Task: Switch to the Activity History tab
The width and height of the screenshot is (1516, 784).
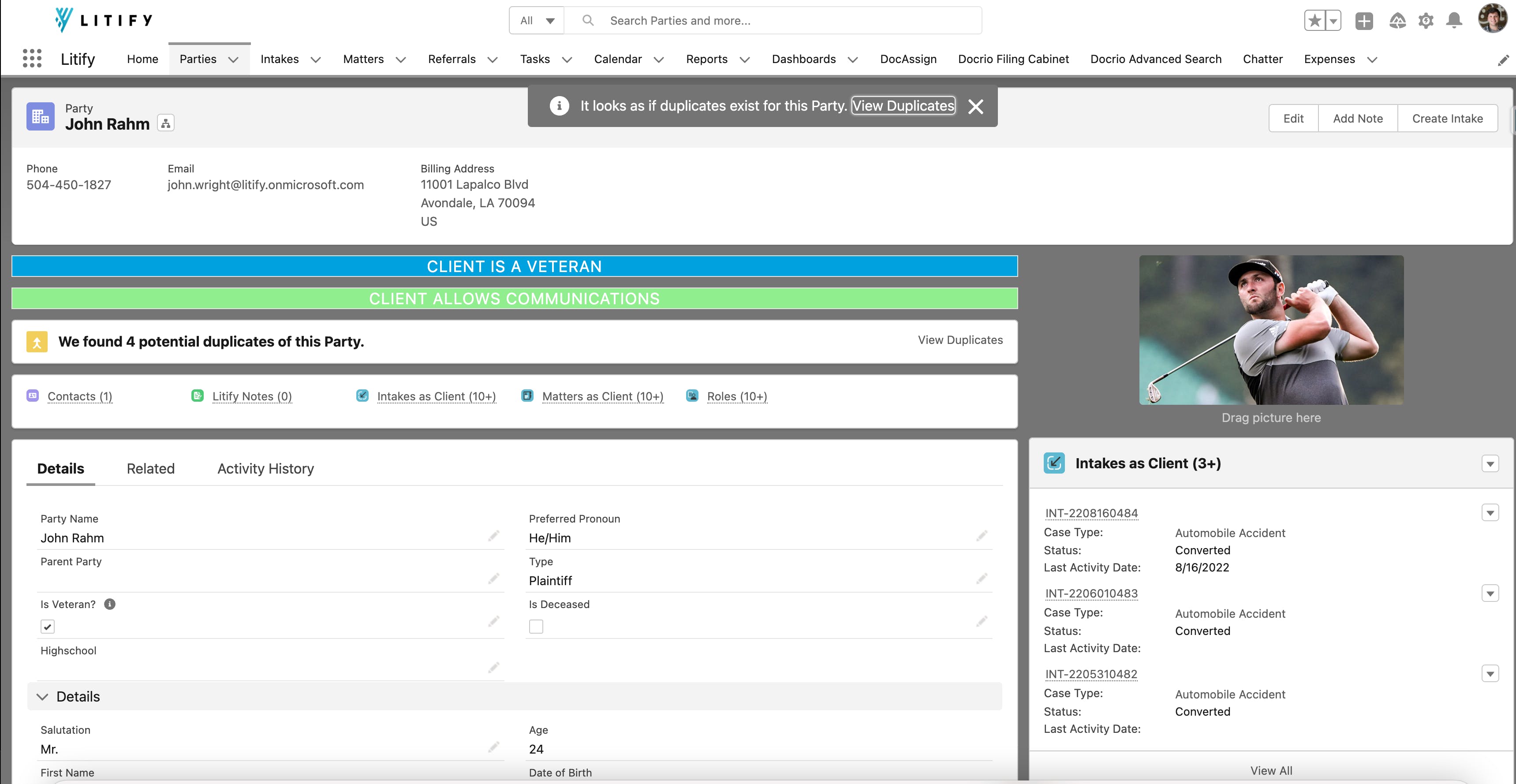Action: (x=265, y=469)
